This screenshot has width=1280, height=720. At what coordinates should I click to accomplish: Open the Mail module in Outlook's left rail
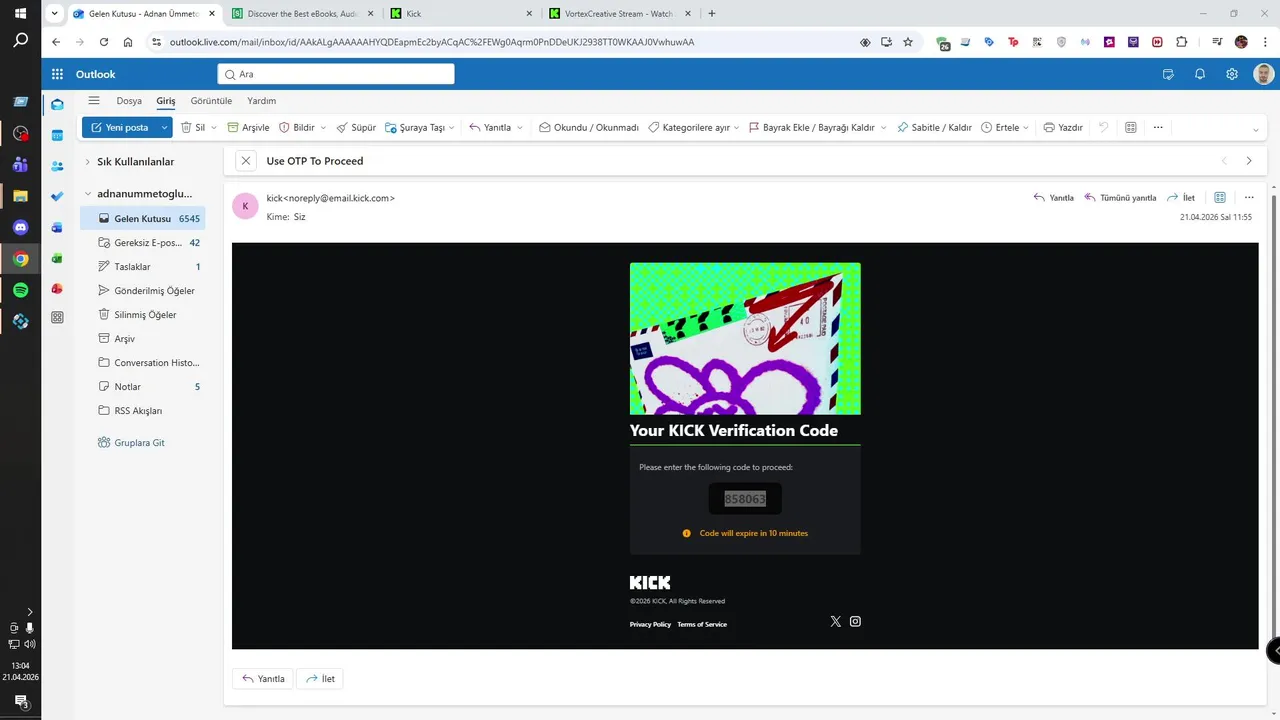57,103
